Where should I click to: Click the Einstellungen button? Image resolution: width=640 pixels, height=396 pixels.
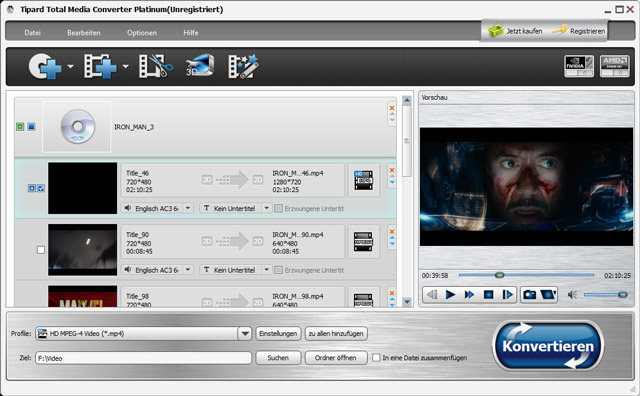pos(278,334)
